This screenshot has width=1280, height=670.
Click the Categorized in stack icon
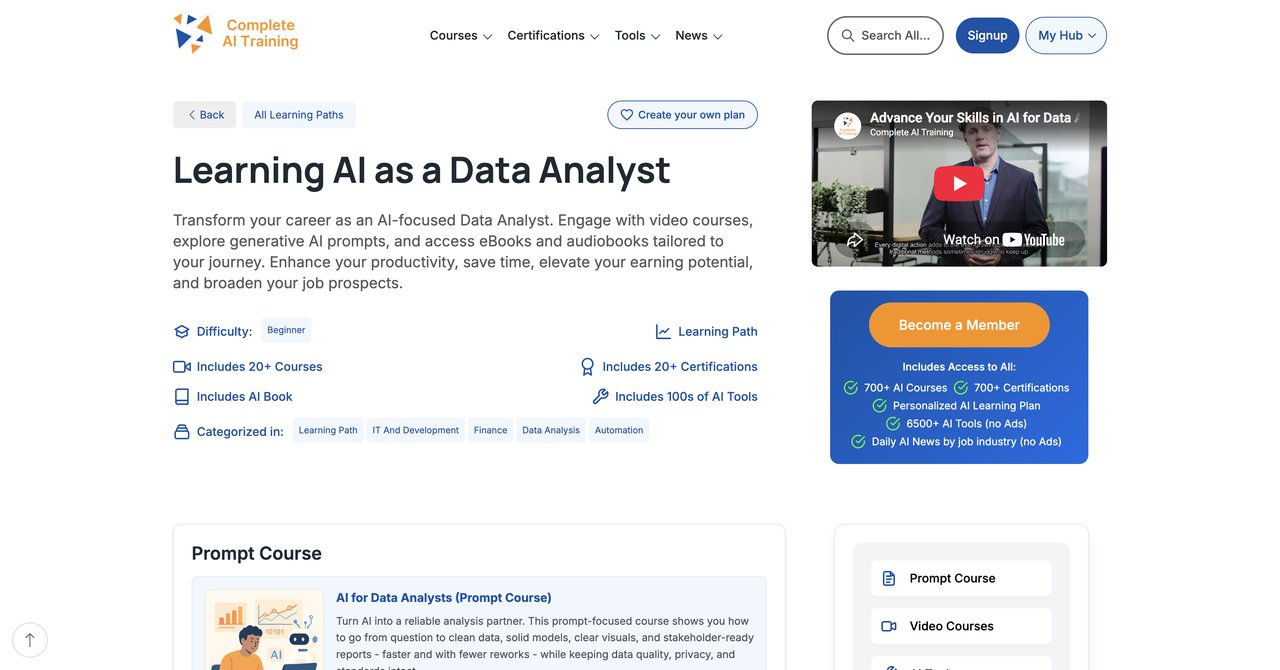[182, 432]
